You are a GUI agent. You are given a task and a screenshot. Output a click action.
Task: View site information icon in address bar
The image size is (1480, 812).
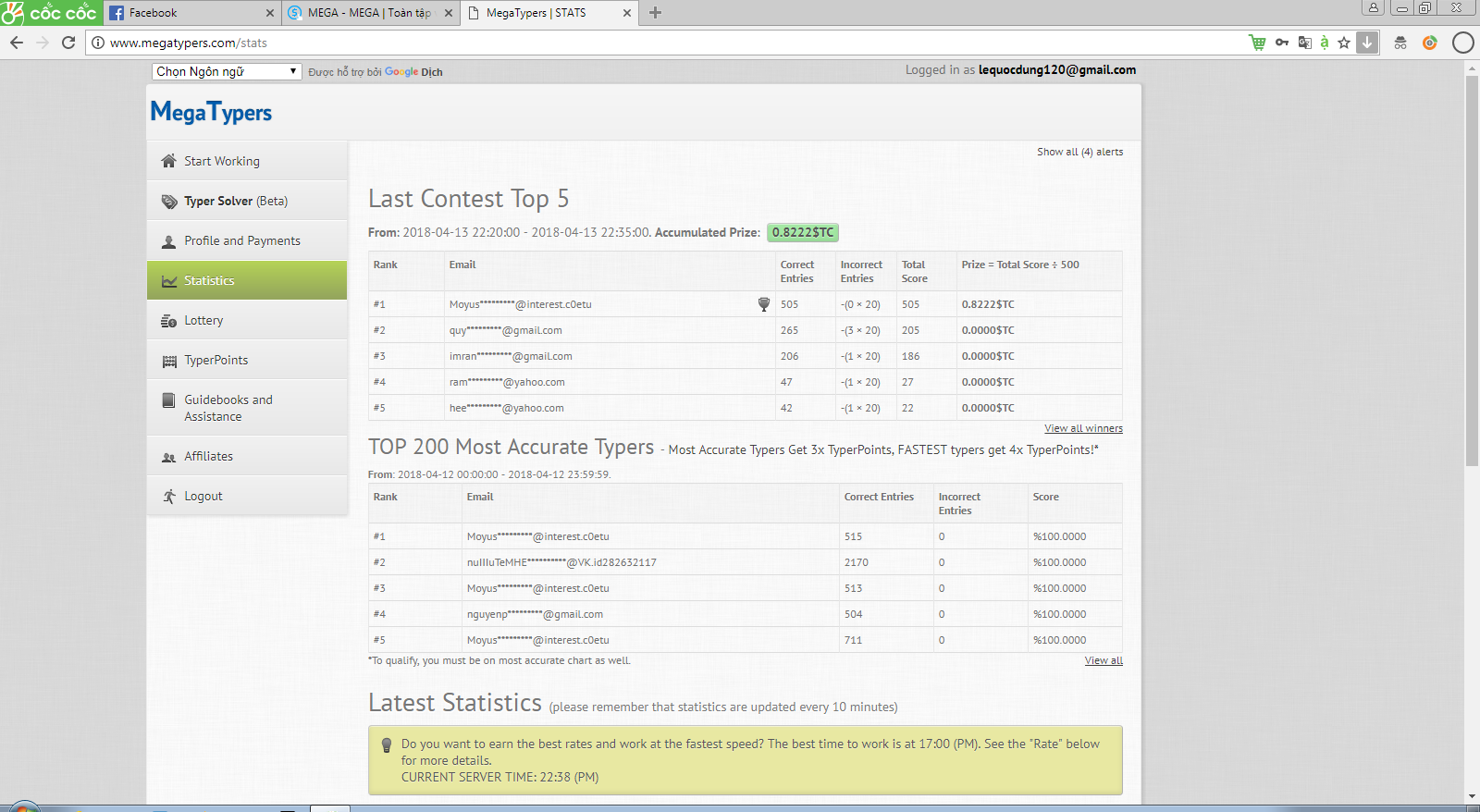click(x=98, y=43)
